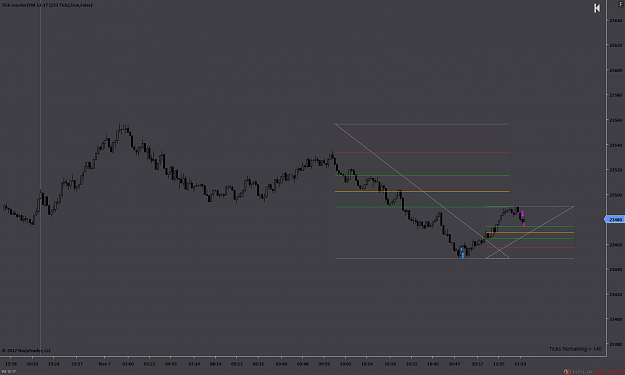Image resolution: width=625 pixels, height=375 pixels.
Task: Click the 23460 price axis label
Action: [615, 245]
